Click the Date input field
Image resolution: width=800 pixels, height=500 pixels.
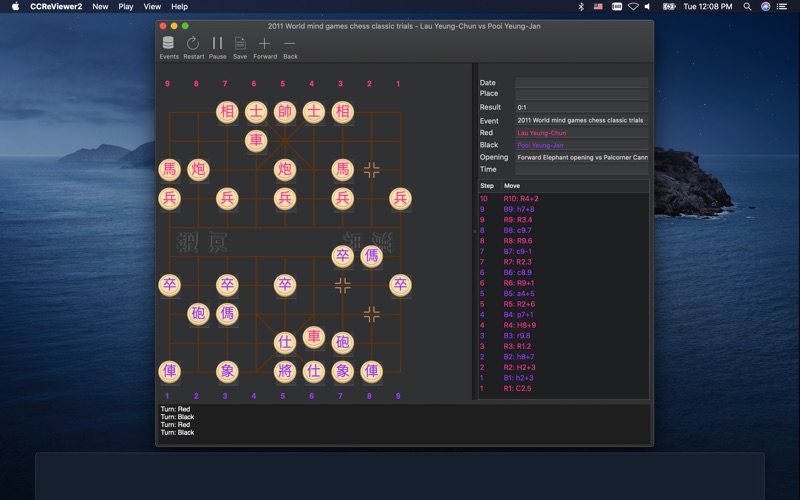click(x=581, y=83)
